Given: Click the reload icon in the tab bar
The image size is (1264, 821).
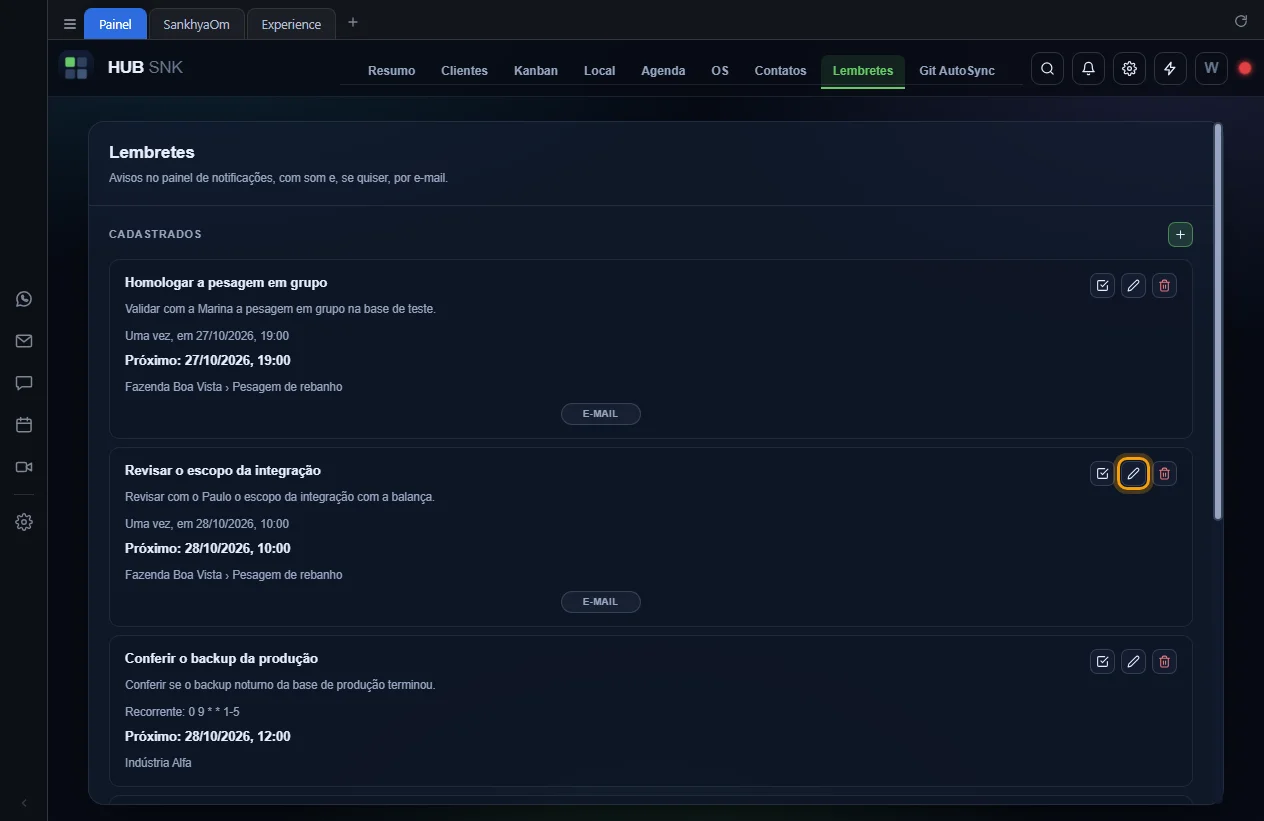Looking at the screenshot, I should coord(1241,21).
